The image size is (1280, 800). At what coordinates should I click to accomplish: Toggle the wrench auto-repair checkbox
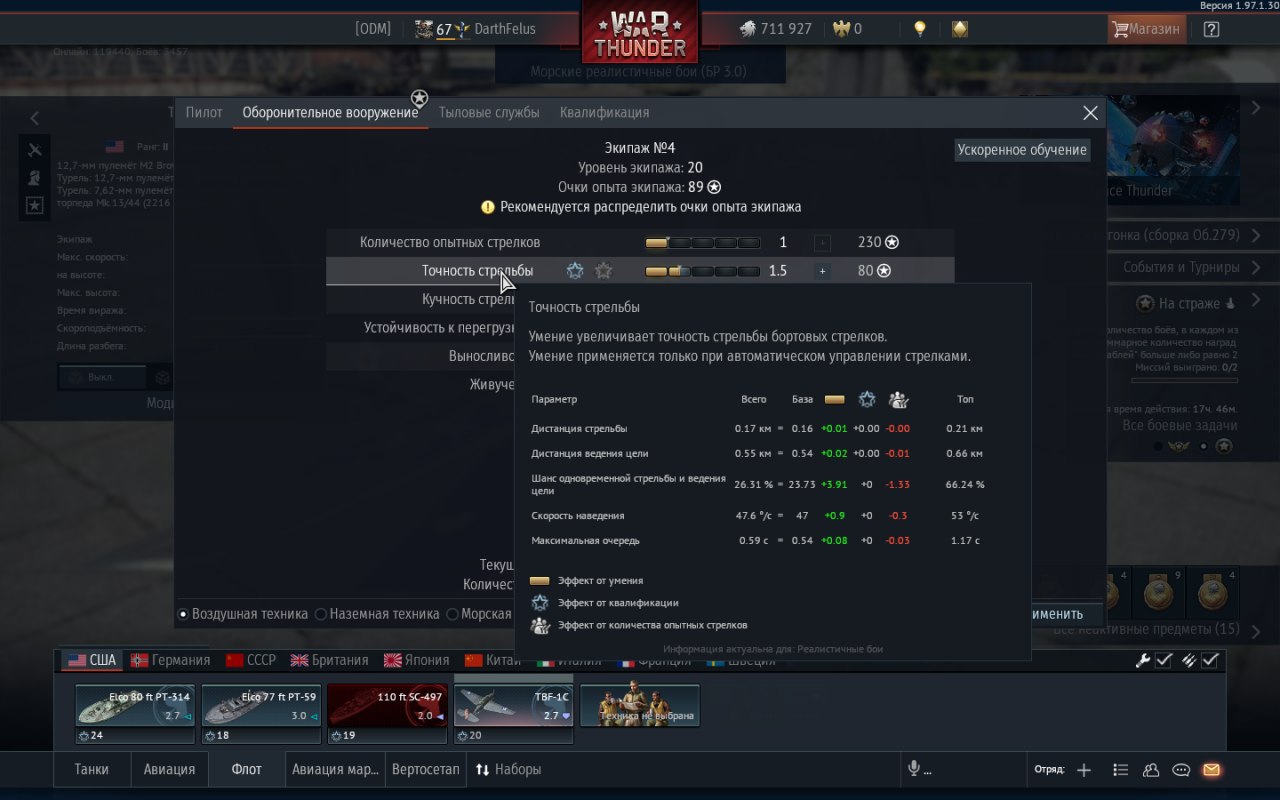(x=1163, y=660)
